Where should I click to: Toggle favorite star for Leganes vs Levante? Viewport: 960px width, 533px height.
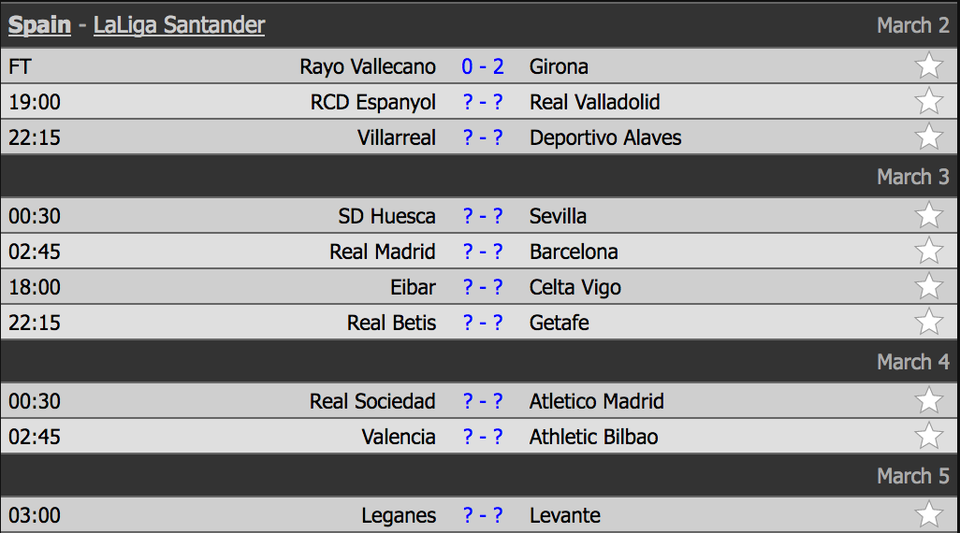(929, 515)
